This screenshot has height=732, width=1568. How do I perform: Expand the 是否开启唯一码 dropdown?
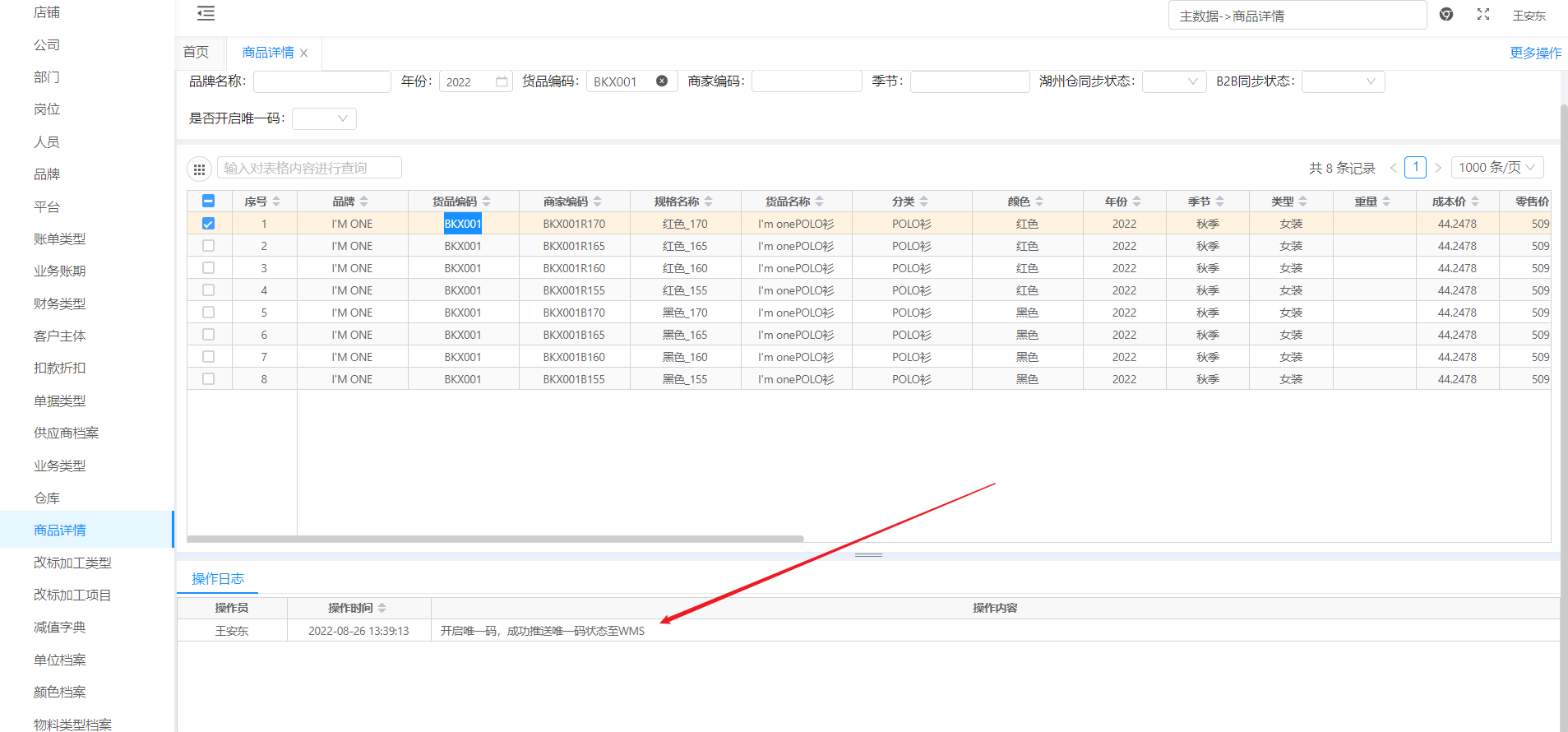point(325,118)
